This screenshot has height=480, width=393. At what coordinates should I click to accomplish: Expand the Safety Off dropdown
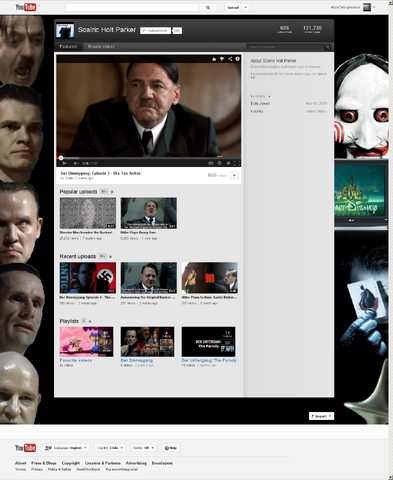(x=144, y=448)
